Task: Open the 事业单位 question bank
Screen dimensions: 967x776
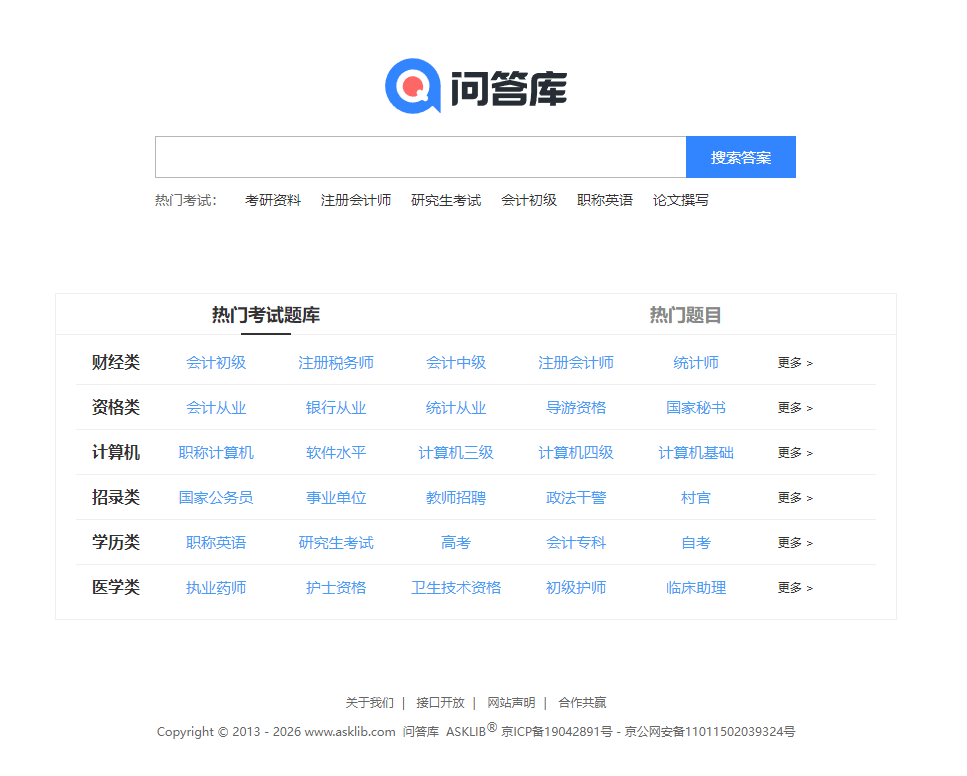Action: pos(336,498)
